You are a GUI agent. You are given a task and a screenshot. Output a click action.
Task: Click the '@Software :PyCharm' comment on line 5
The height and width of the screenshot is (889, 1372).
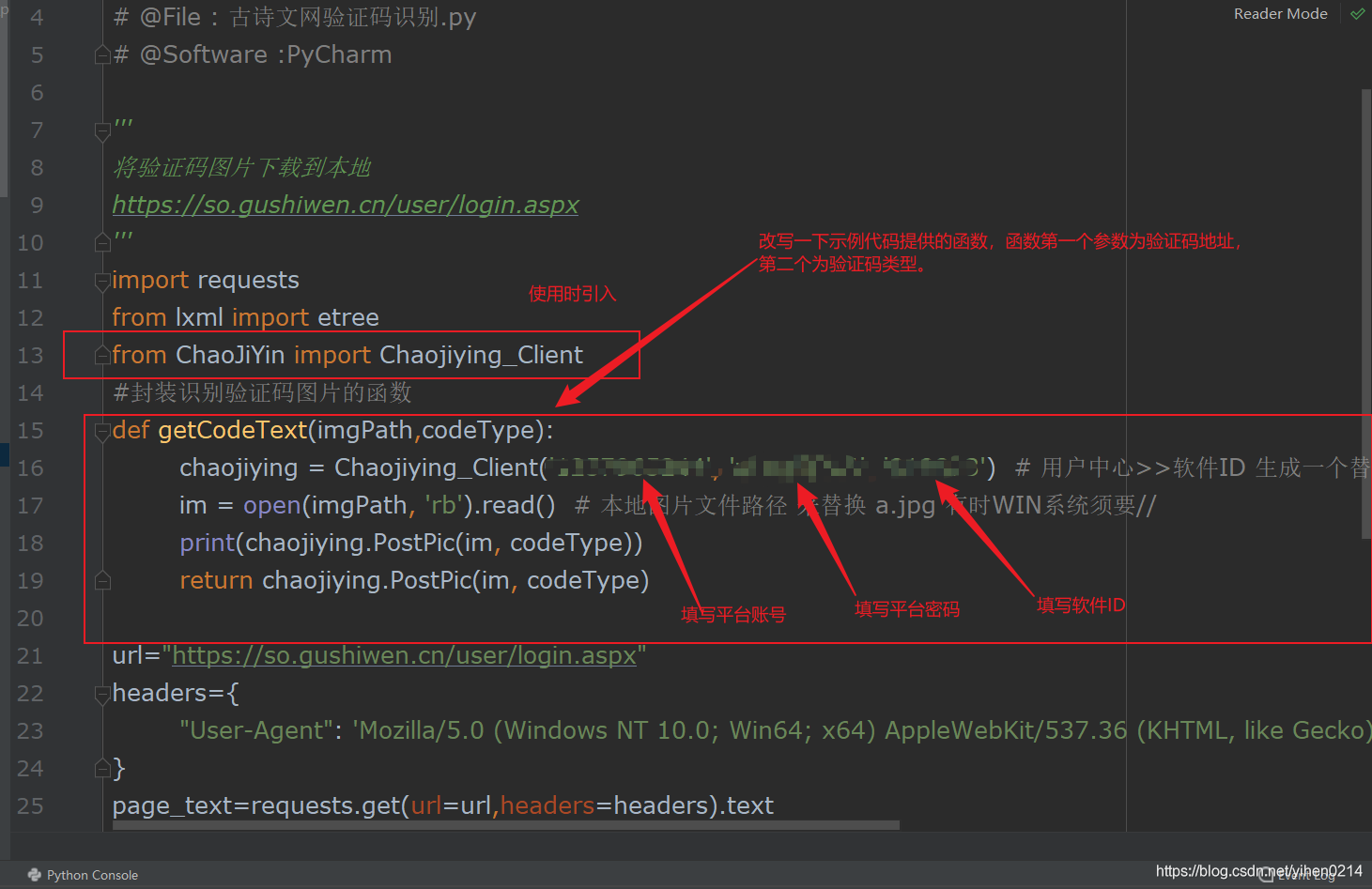tap(253, 54)
